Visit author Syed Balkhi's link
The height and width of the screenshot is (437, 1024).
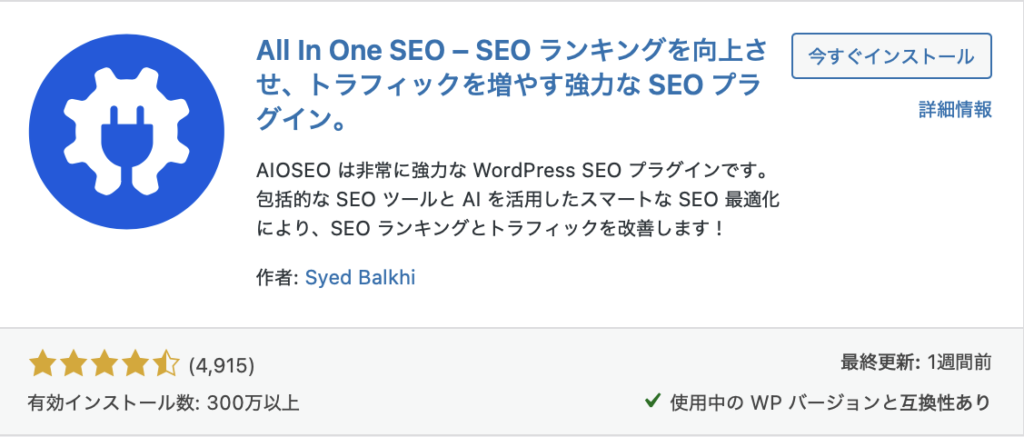point(358,278)
